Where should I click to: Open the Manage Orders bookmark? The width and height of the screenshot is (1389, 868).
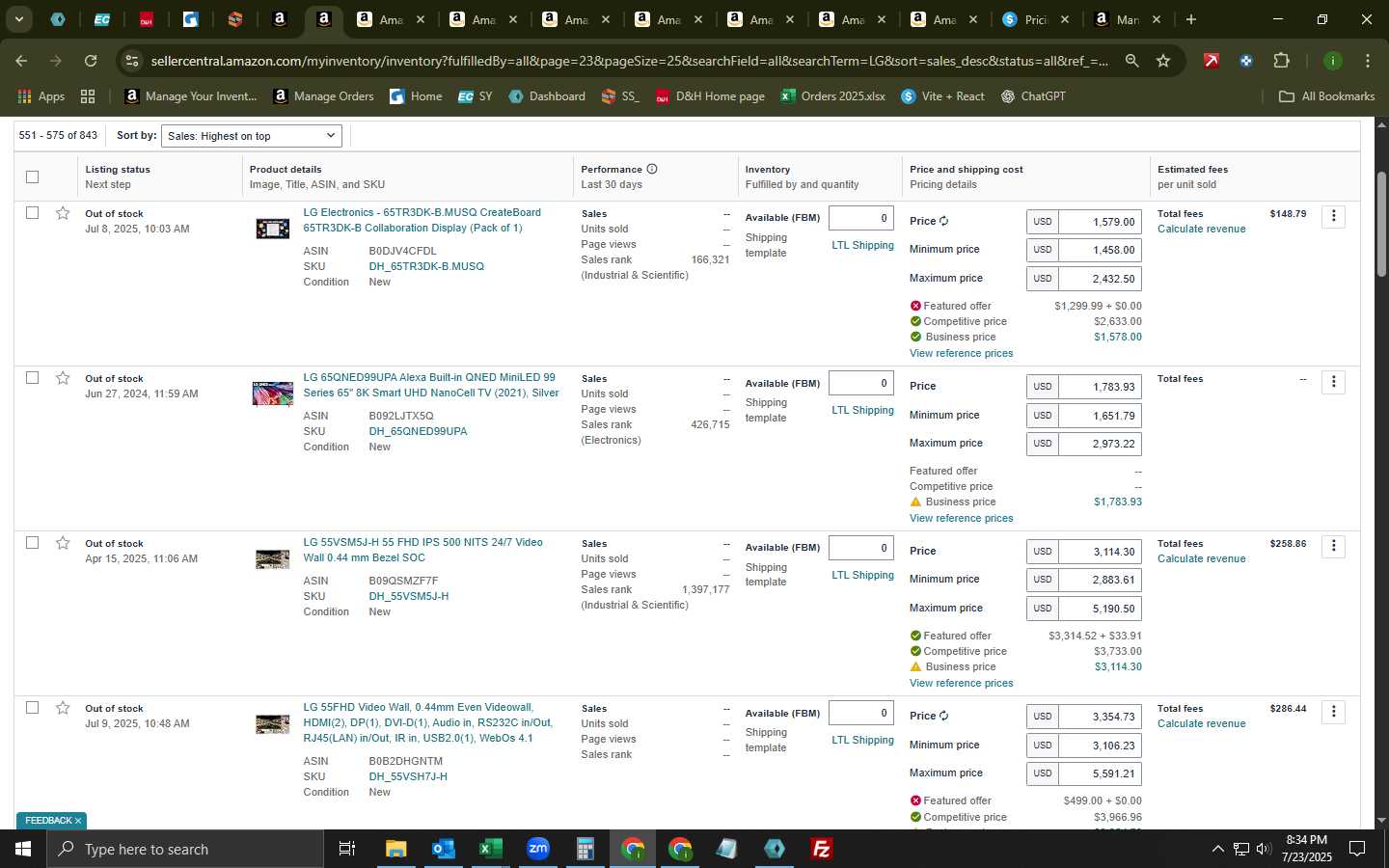(x=323, y=96)
